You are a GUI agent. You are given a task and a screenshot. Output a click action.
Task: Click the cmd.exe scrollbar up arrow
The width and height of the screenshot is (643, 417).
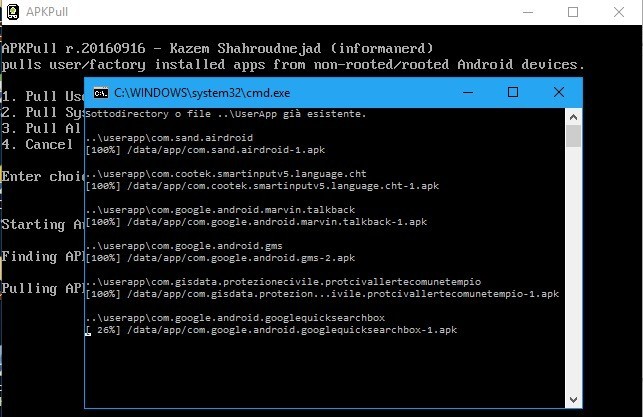(573, 114)
